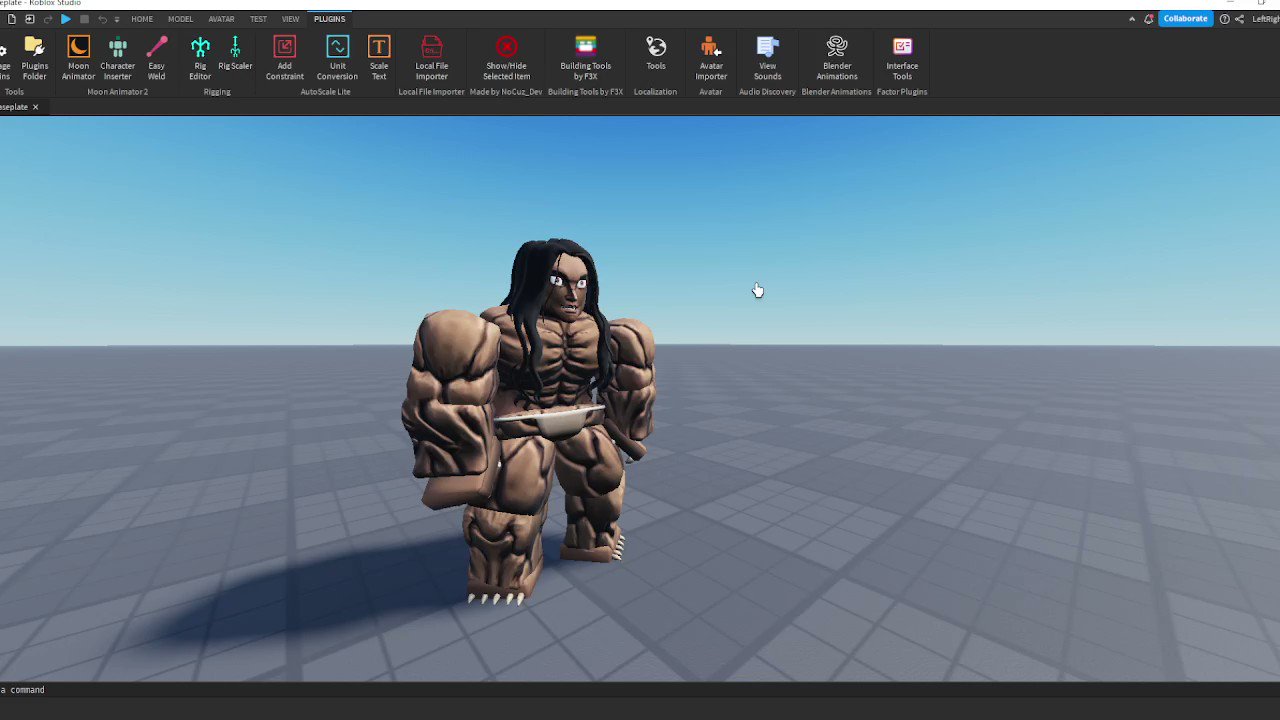Click the Stop button in quick access bar
1280x720 pixels.
point(84,19)
